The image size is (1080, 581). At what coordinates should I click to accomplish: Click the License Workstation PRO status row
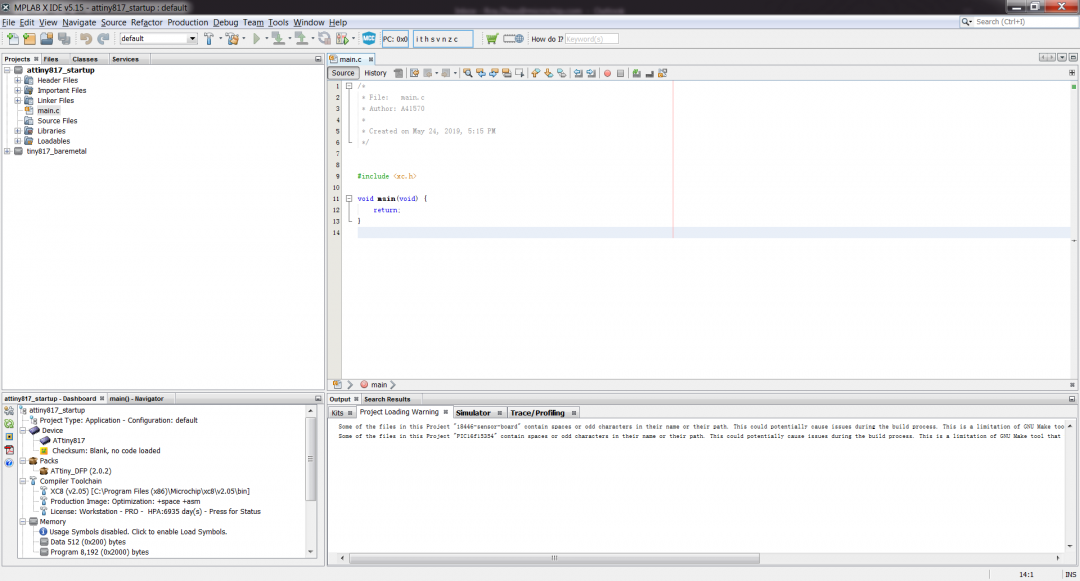(x=155, y=511)
